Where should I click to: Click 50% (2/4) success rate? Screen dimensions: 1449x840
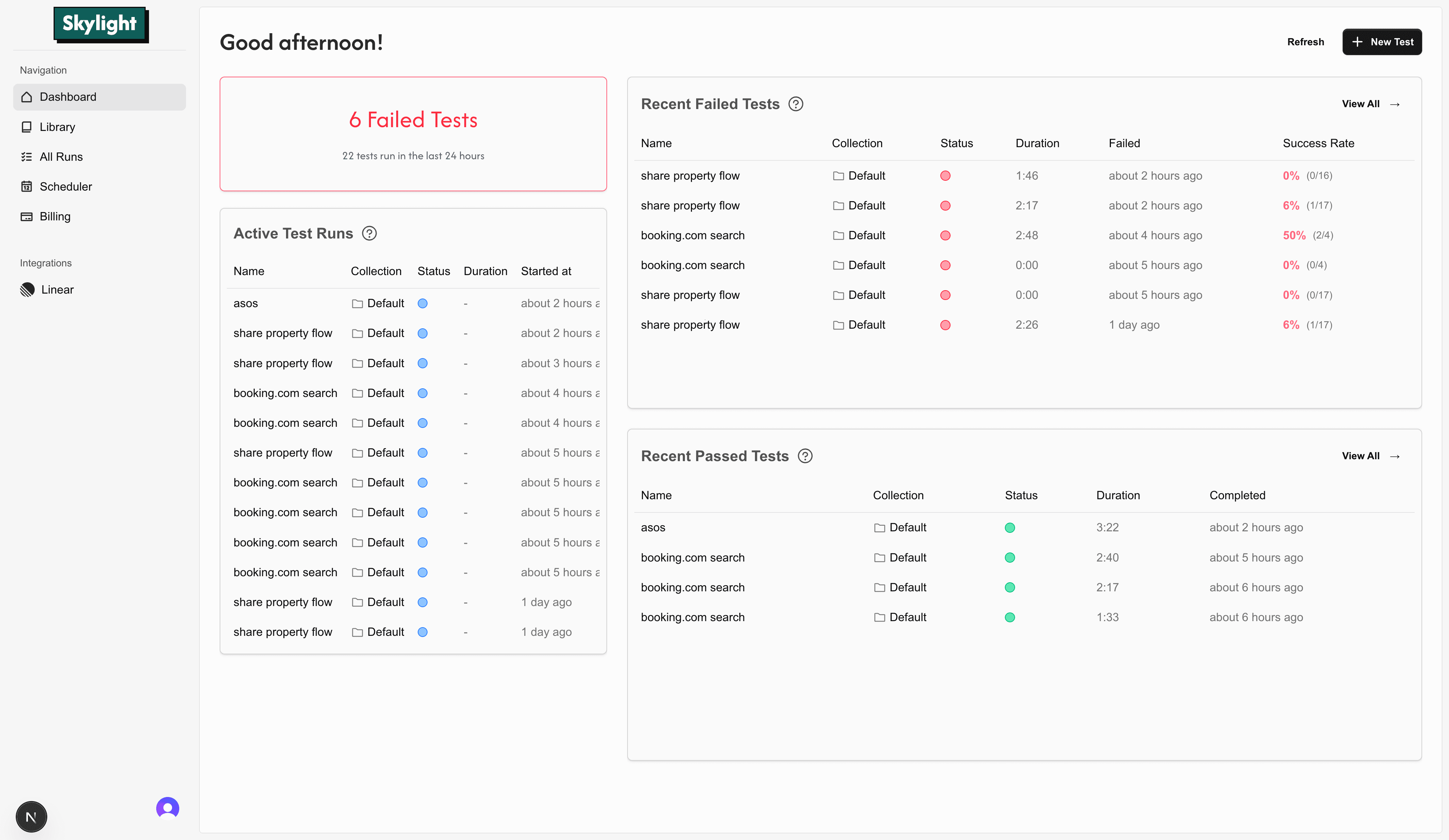click(x=1307, y=236)
